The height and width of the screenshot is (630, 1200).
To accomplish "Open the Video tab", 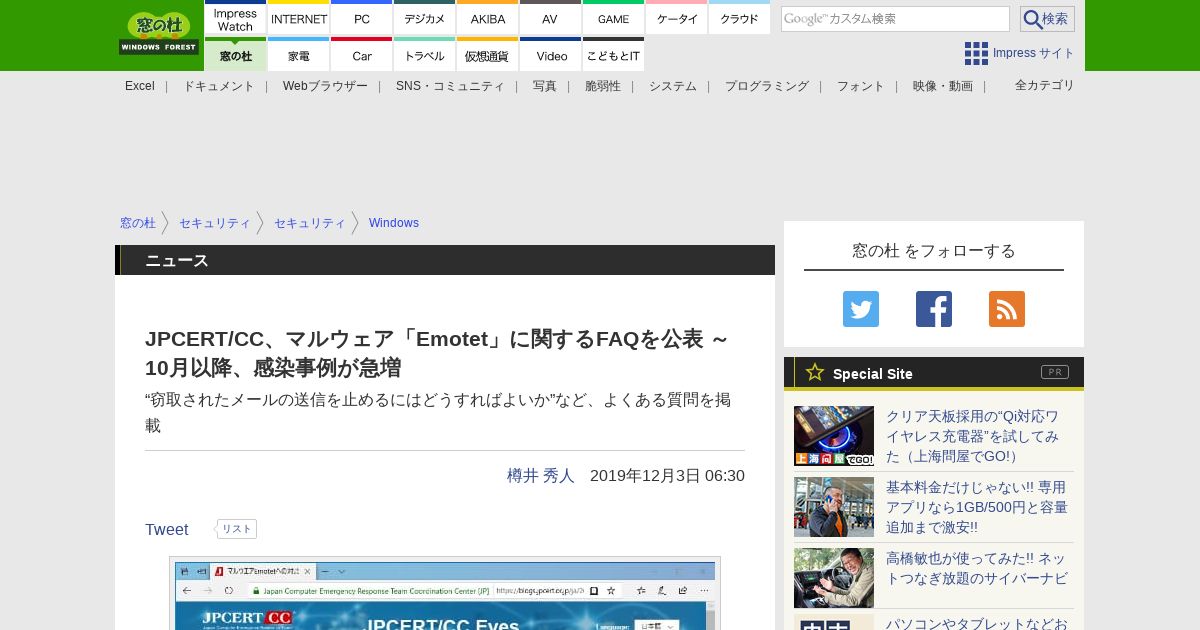I will [550, 54].
